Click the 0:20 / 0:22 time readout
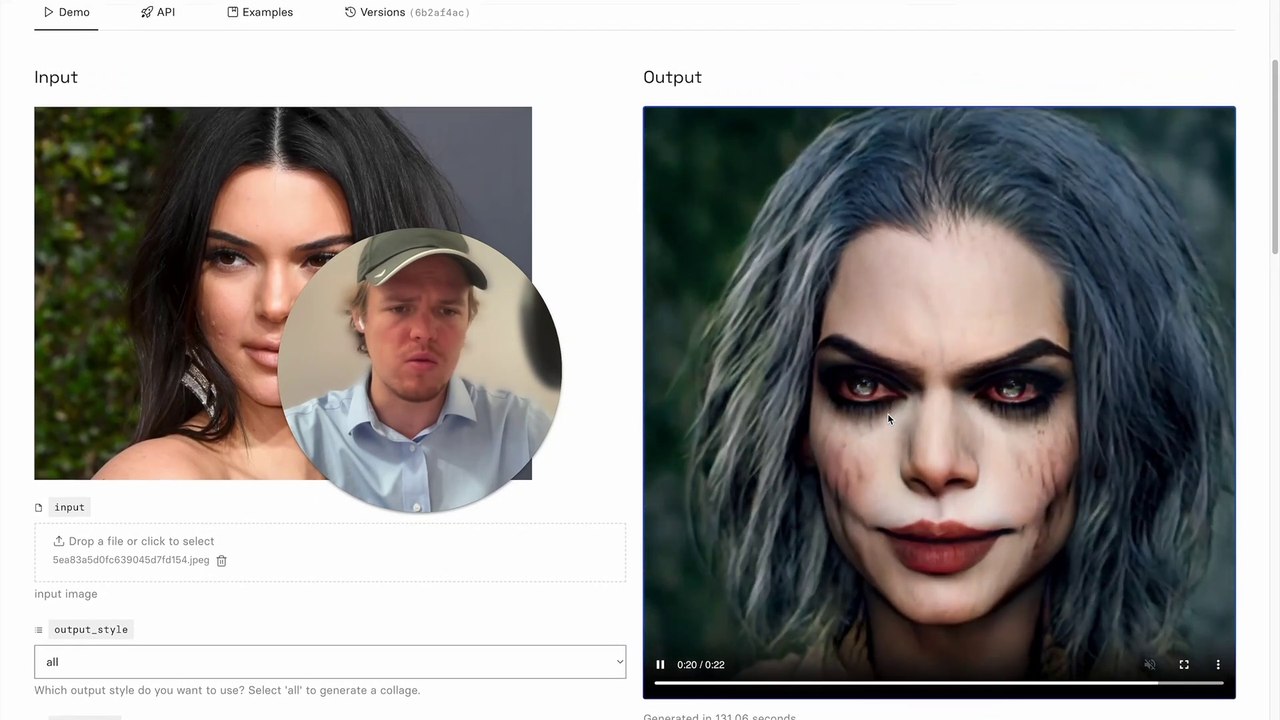This screenshot has width=1280, height=720. [x=701, y=665]
